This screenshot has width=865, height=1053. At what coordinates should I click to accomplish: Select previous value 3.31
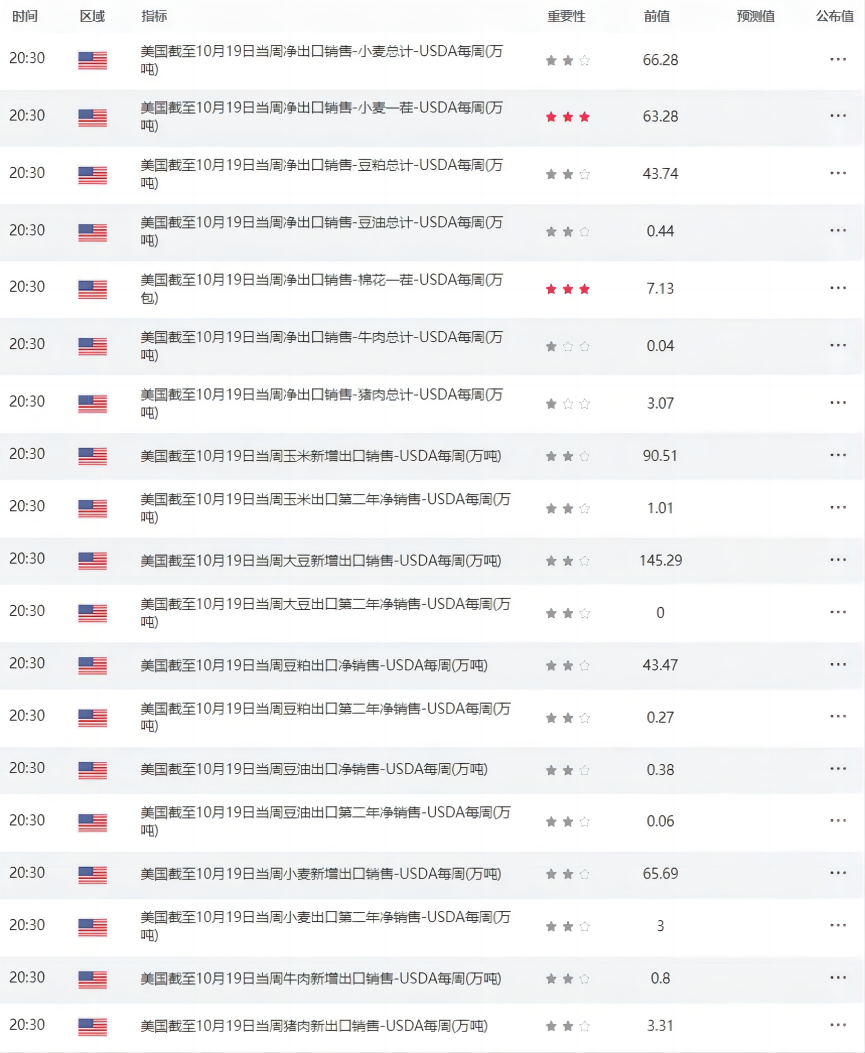(x=660, y=1025)
